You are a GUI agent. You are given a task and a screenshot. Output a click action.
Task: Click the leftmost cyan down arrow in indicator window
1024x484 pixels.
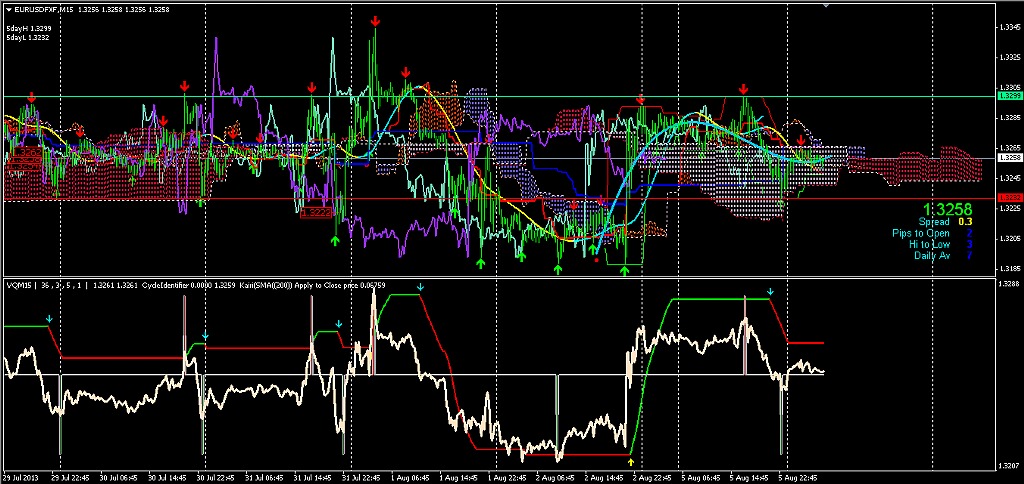click(x=49, y=317)
